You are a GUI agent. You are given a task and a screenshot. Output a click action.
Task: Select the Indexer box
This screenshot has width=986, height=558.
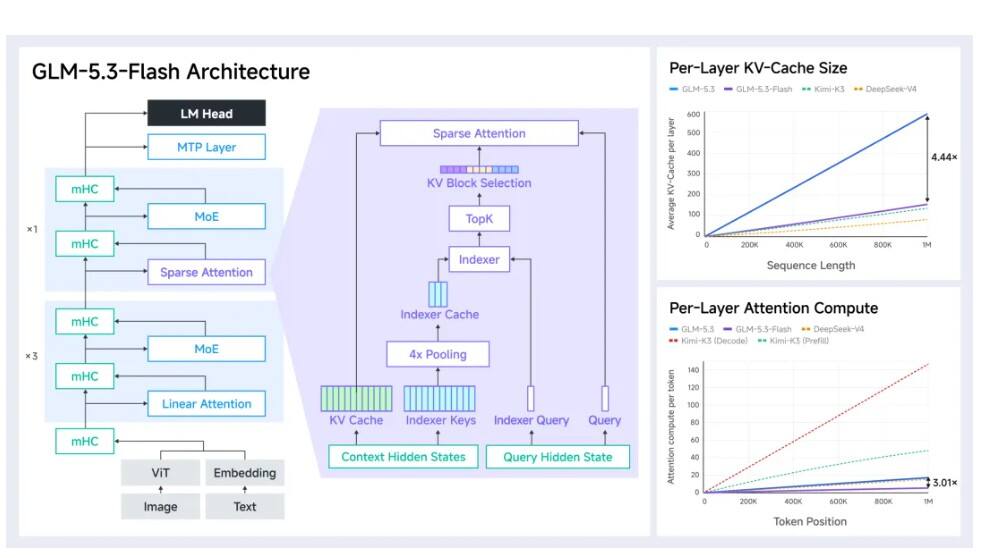point(479,259)
